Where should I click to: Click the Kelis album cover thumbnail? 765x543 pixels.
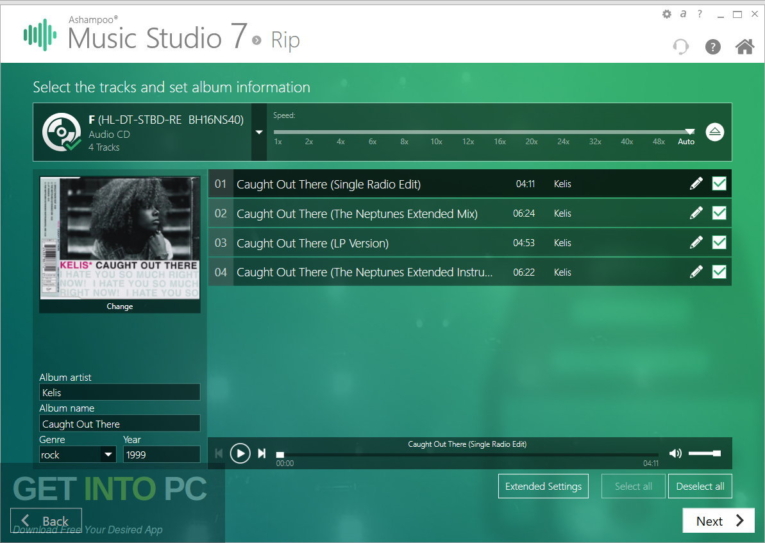120,238
